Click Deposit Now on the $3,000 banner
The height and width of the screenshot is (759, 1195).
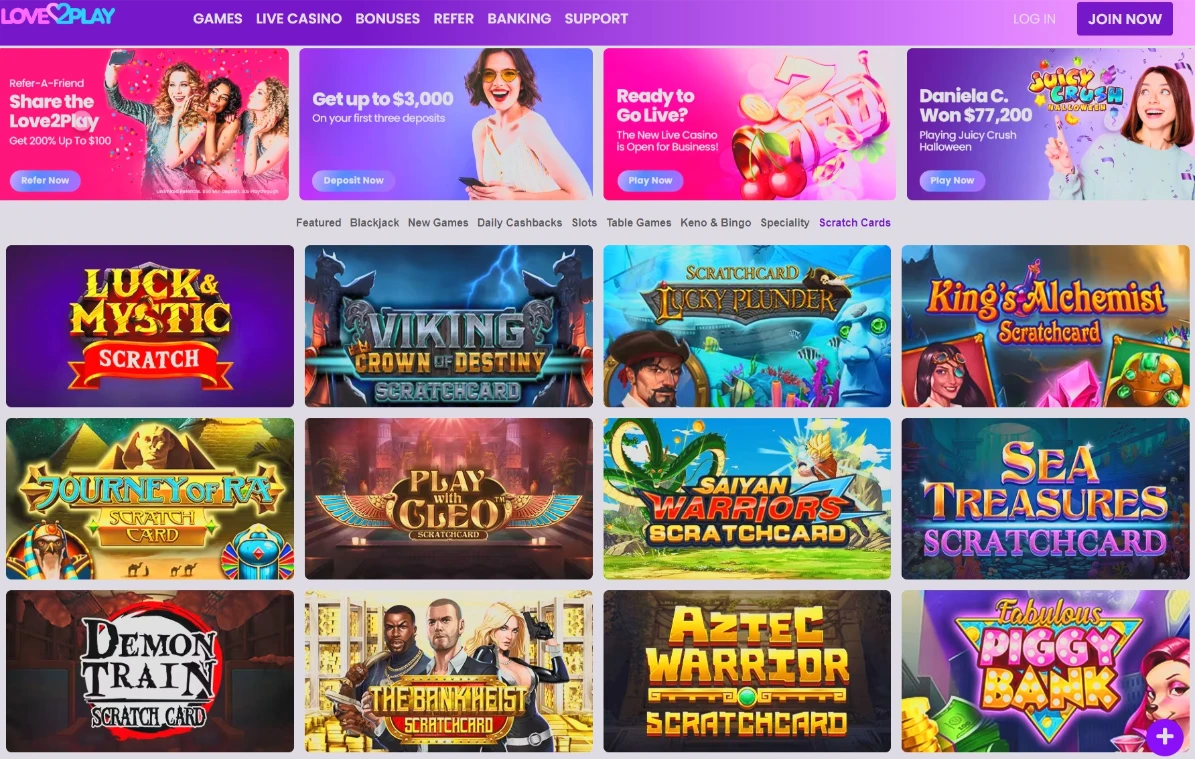[x=354, y=181]
